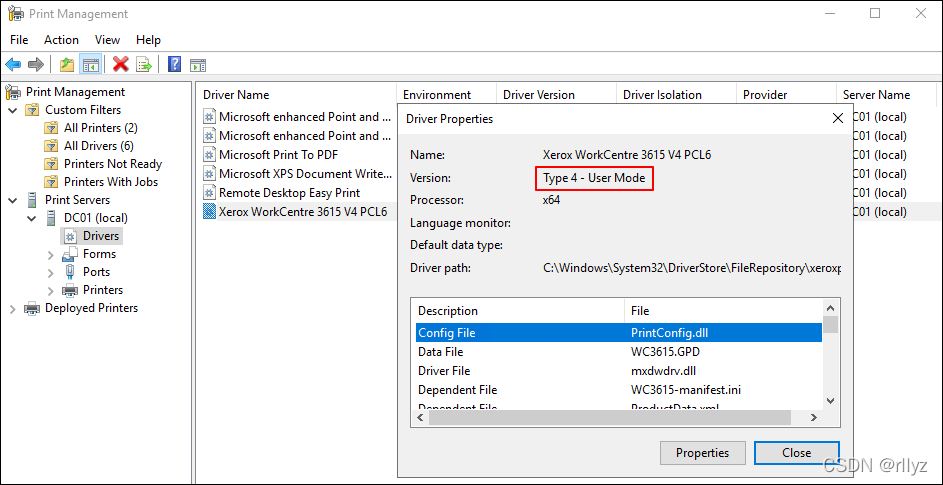Click the DC01 (local) server icon
The width and height of the screenshot is (943, 485).
click(x=52, y=218)
